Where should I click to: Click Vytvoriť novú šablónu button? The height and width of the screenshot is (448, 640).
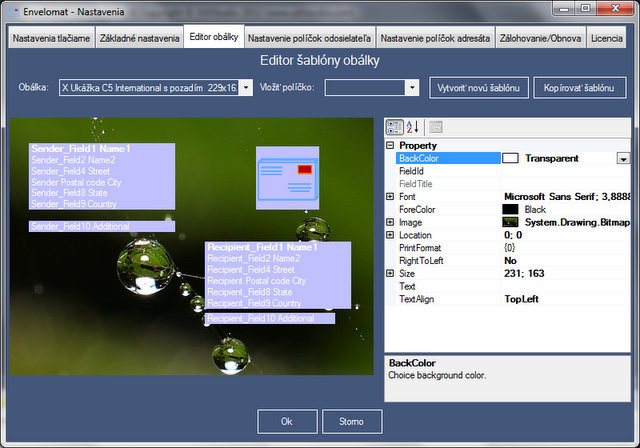(478, 88)
